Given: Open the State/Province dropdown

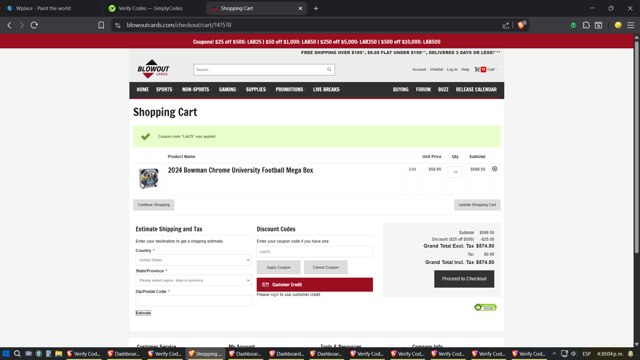Looking at the screenshot, I should tap(193, 280).
